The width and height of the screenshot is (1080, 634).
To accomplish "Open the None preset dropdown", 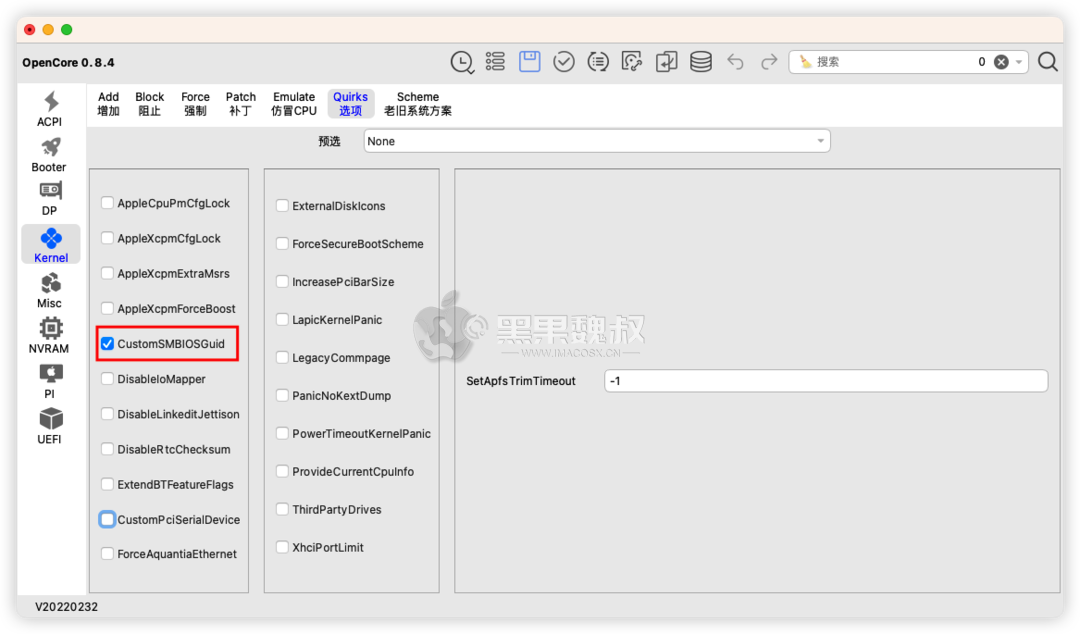I will point(596,140).
